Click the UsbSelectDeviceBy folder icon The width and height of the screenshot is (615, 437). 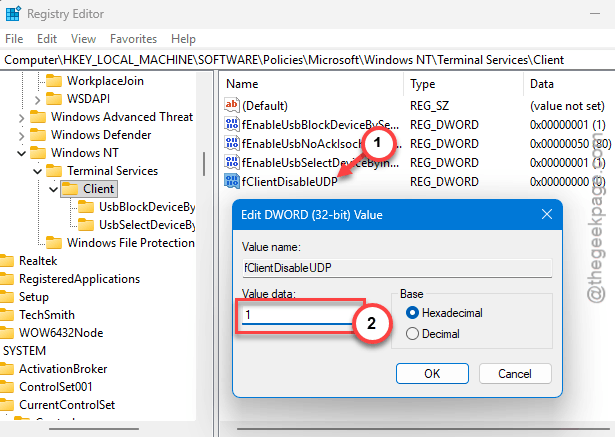coord(86,225)
